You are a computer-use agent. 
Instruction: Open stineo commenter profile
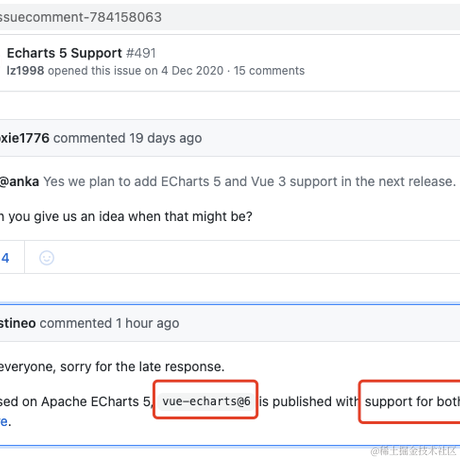(x=18, y=323)
